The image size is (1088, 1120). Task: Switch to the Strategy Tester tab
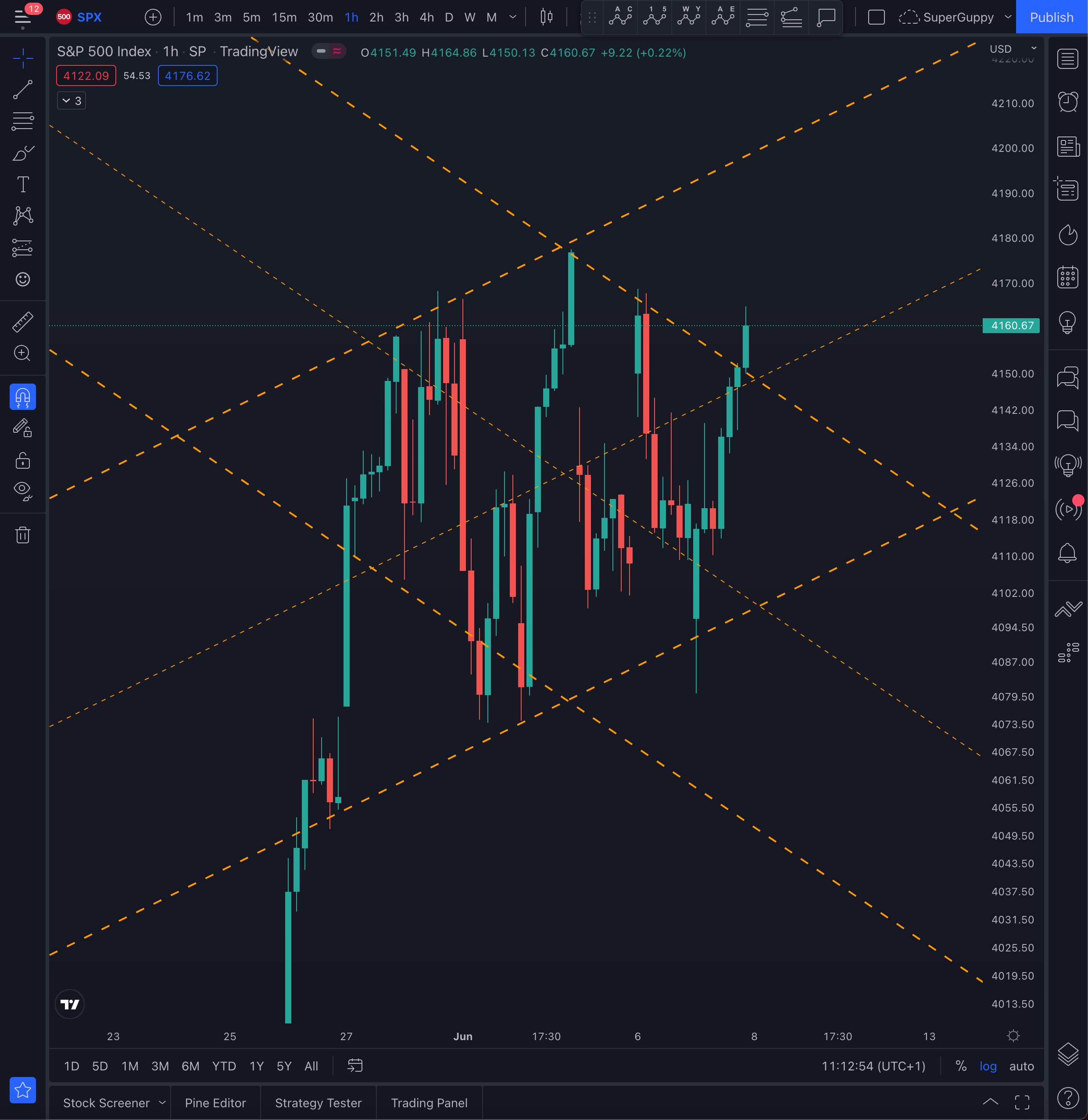pyautogui.click(x=319, y=1103)
